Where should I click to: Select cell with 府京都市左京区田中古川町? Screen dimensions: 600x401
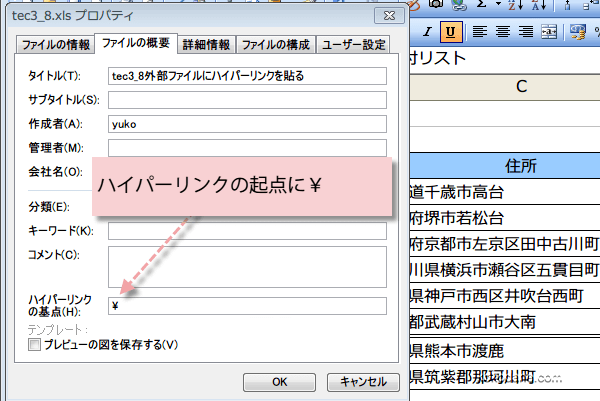click(505, 244)
